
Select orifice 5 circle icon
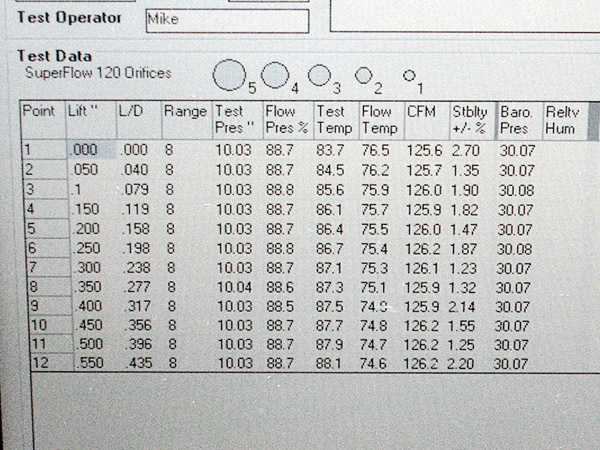click(230, 74)
